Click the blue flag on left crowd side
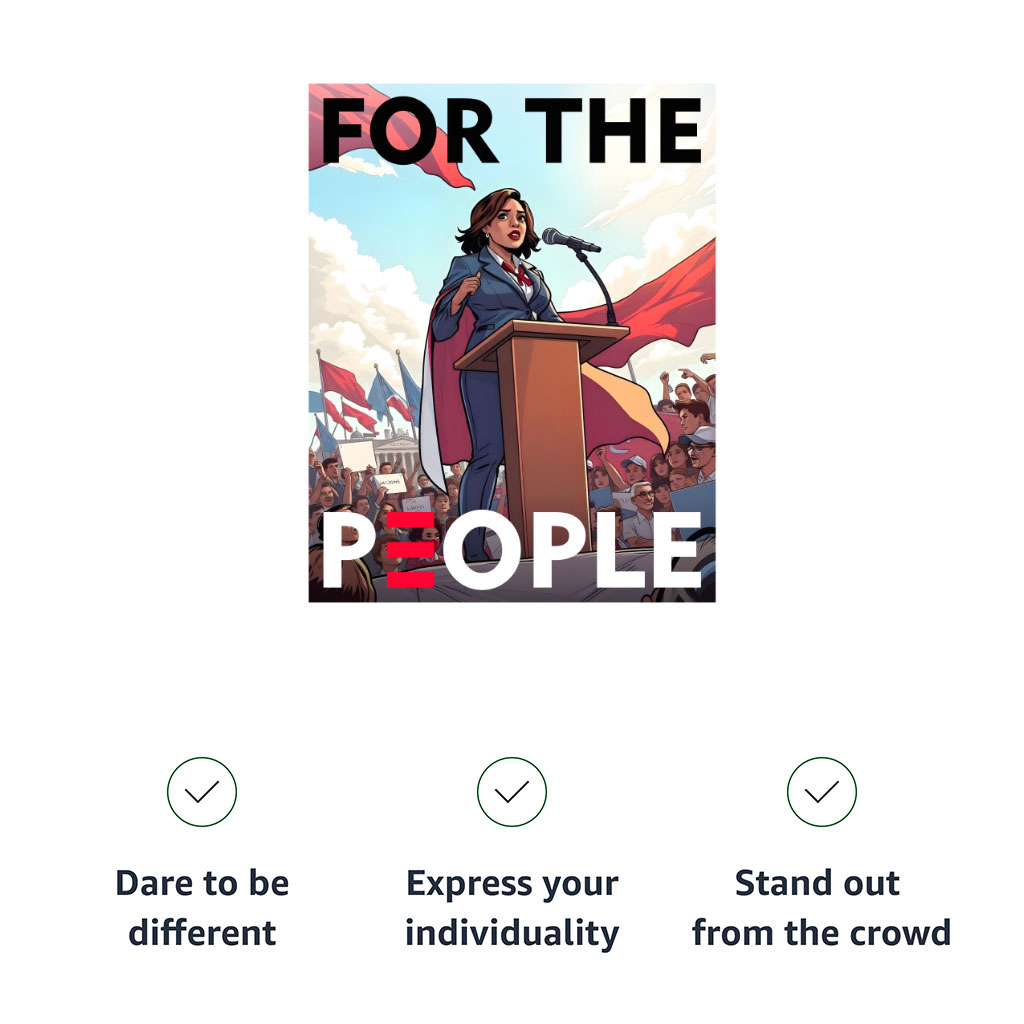This screenshot has width=1024, height=1024. pyautogui.click(x=381, y=394)
